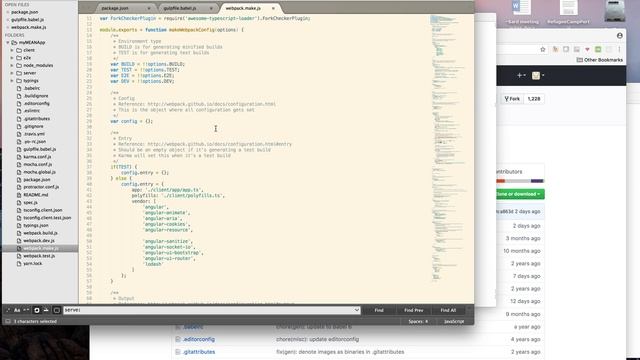This screenshot has width=640, height=360.
Task: Expand the e2e folder
Action: pos(12,58)
